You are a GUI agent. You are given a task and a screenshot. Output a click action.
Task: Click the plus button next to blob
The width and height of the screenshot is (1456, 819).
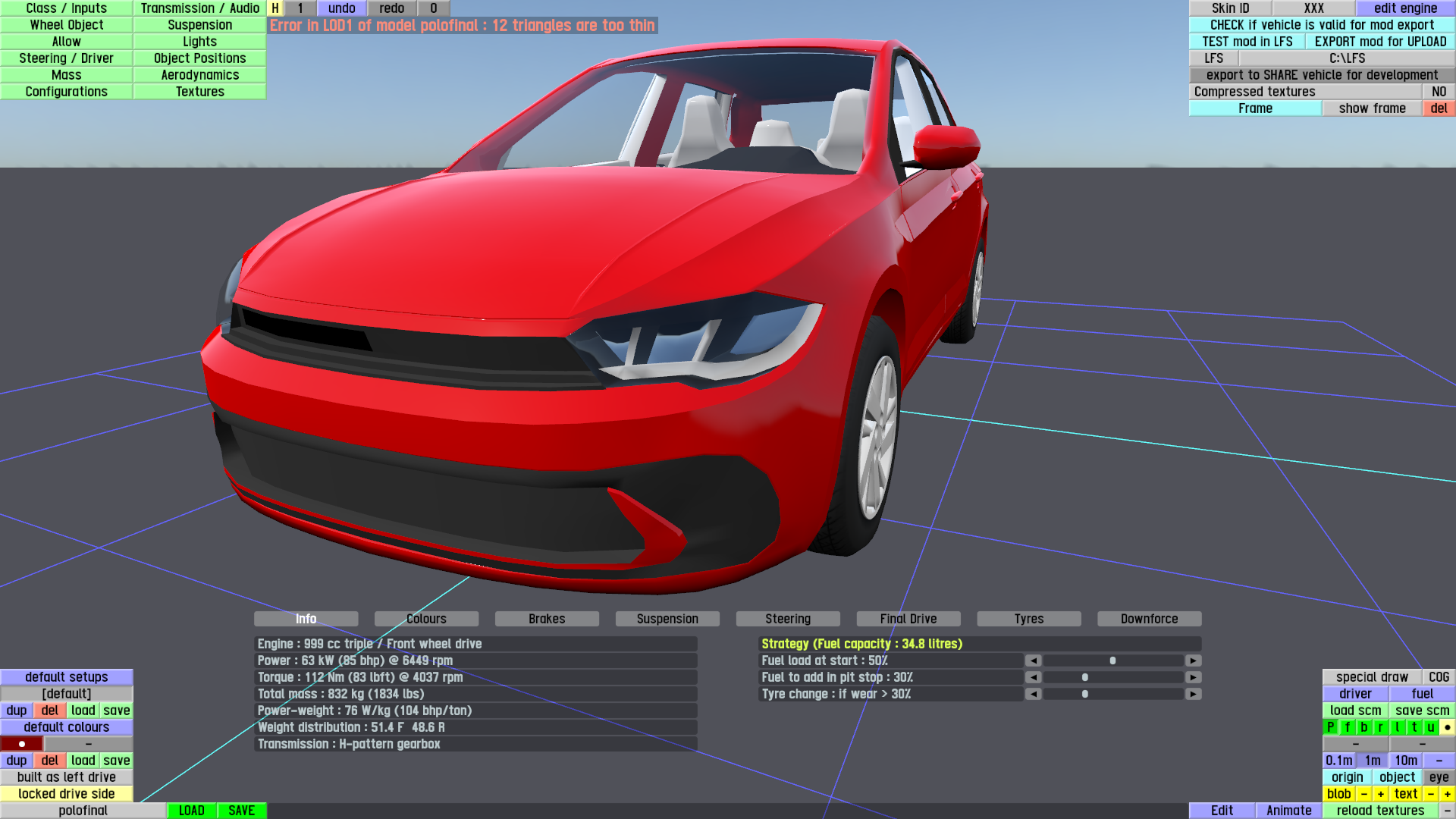click(x=1380, y=794)
